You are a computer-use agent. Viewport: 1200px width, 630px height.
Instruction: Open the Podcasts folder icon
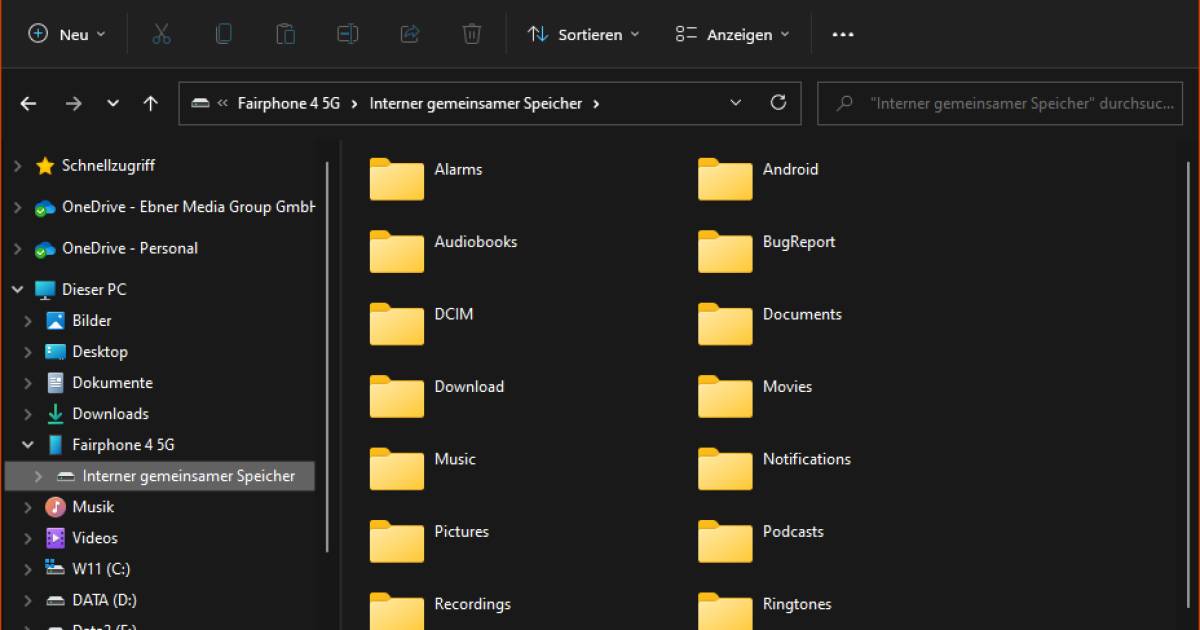click(x=725, y=540)
